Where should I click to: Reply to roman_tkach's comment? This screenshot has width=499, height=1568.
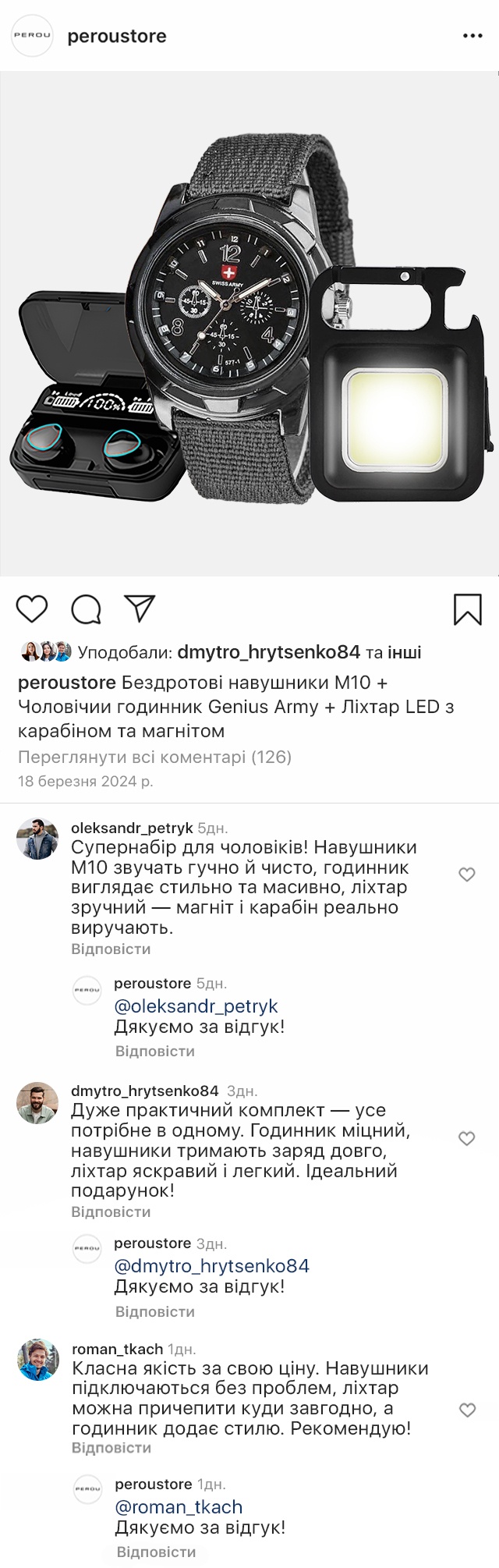[111, 1448]
